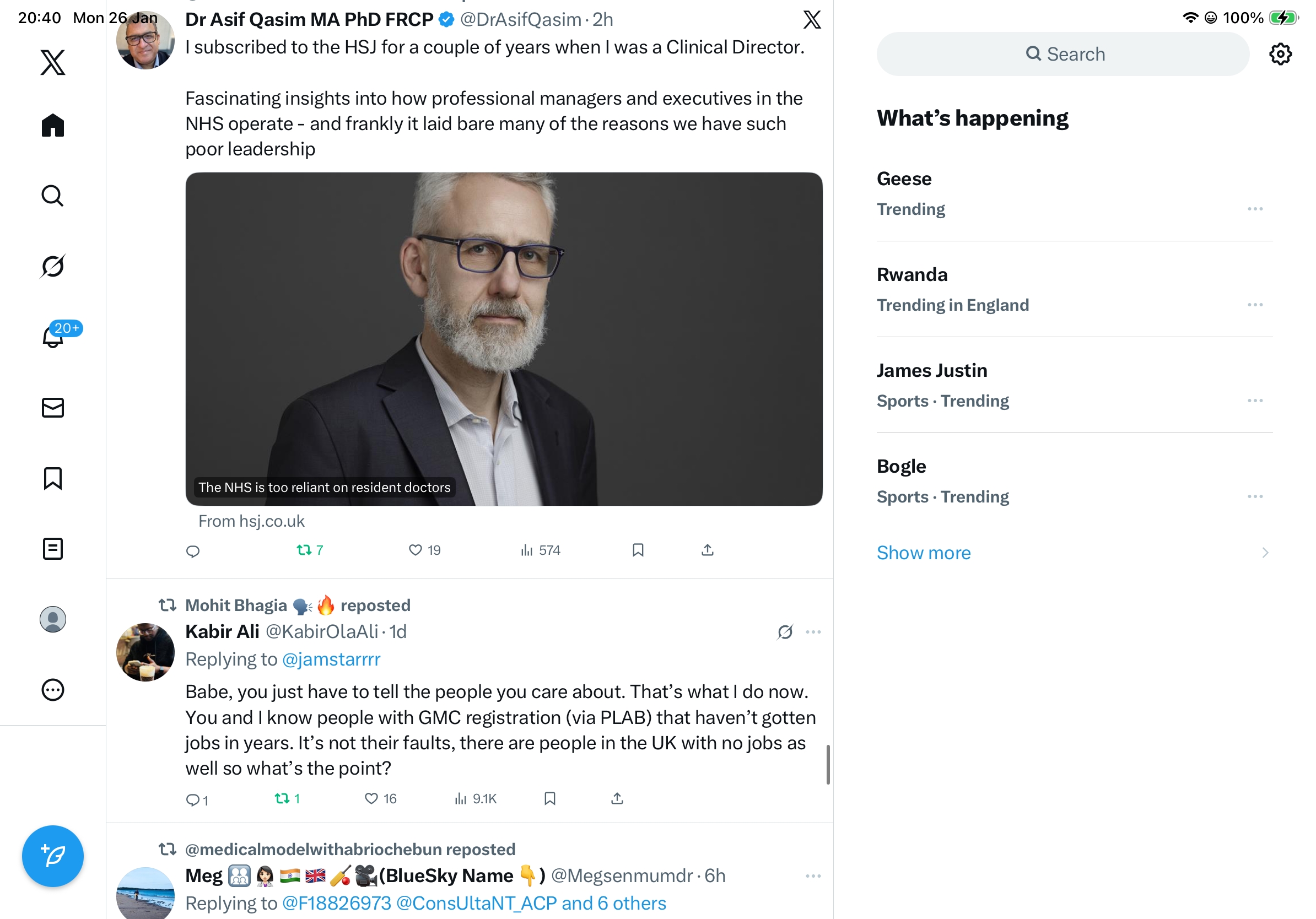Open Bookmarks in the left sidebar
The height and width of the screenshot is (919, 1316).
pos(53,478)
